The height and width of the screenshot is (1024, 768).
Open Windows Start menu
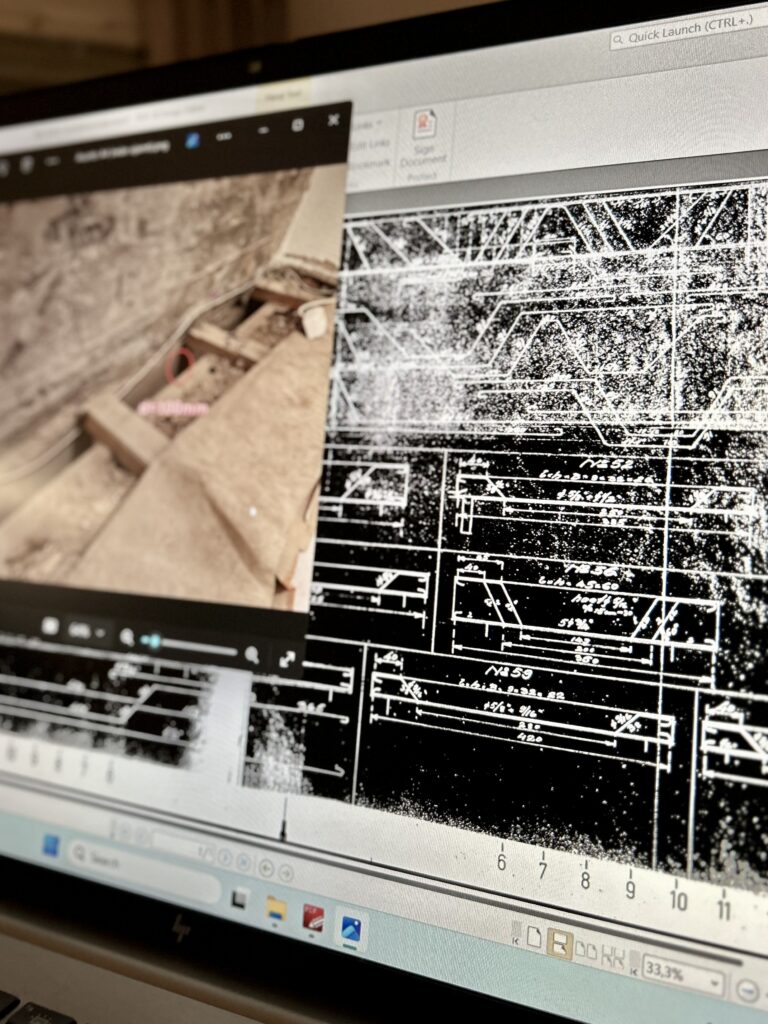tap(50, 847)
